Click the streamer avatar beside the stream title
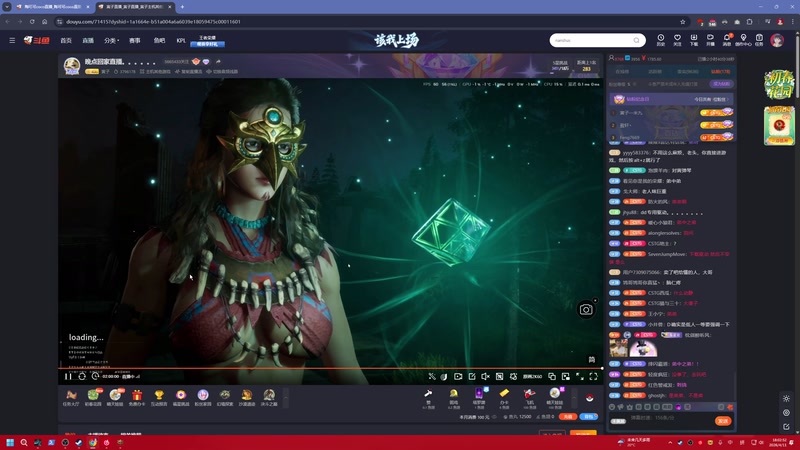 click(72, 66)
